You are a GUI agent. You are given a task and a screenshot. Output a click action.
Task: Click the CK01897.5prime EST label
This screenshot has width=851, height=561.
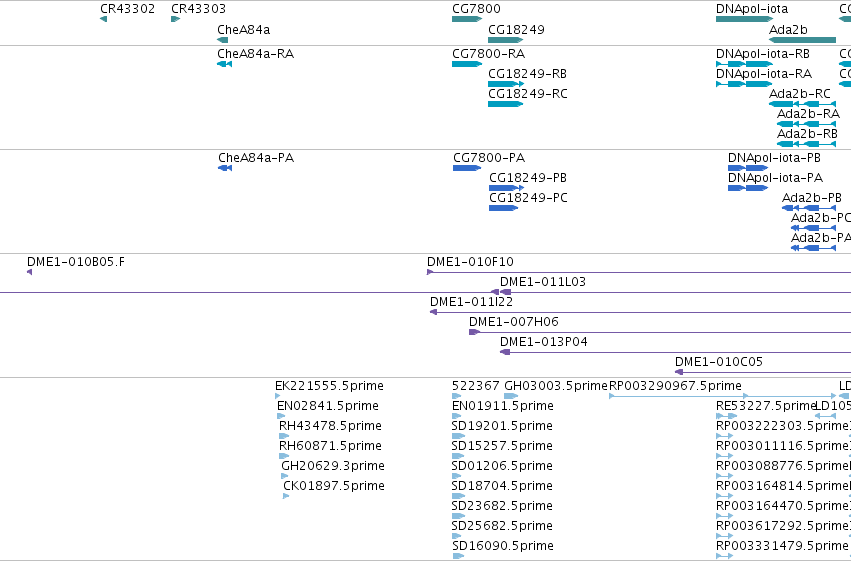click(334, 487)
